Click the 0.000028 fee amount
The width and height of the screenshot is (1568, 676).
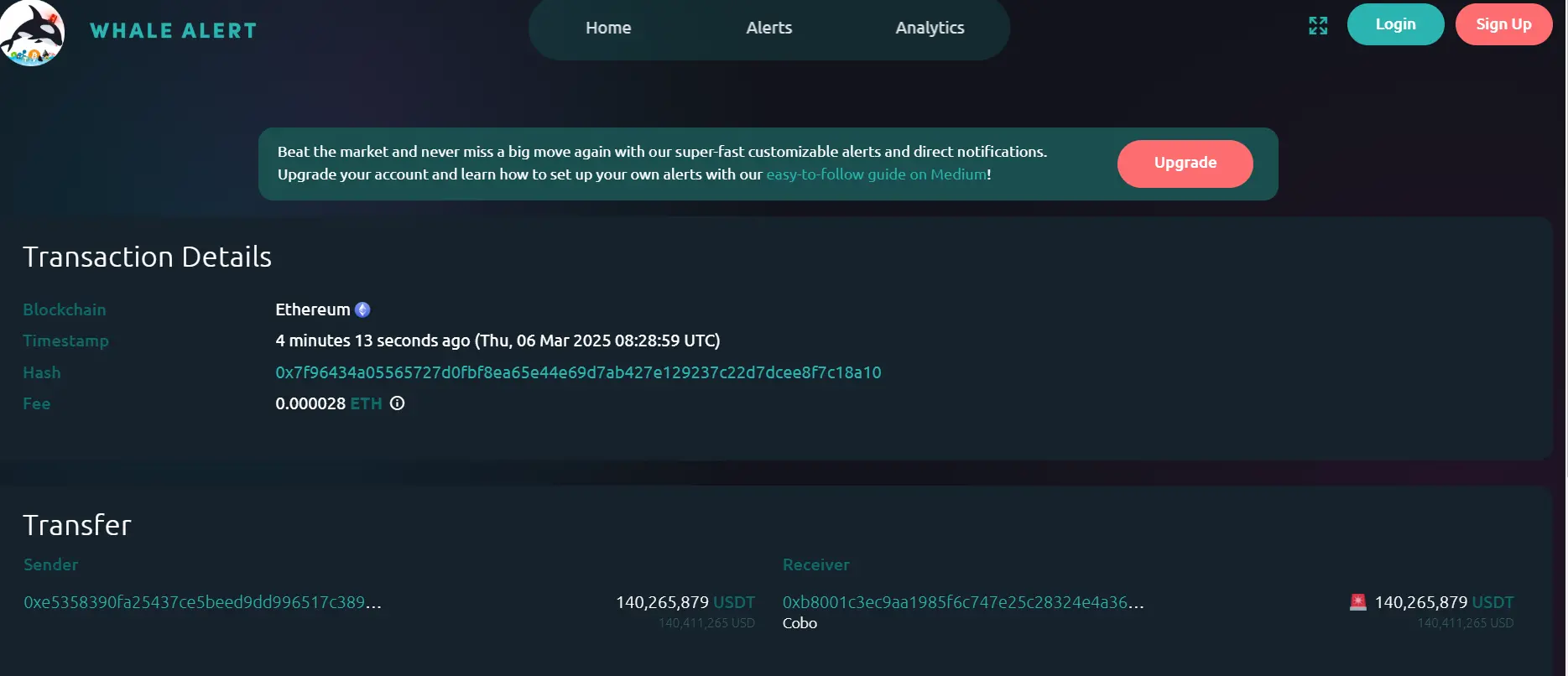(310, 403)
